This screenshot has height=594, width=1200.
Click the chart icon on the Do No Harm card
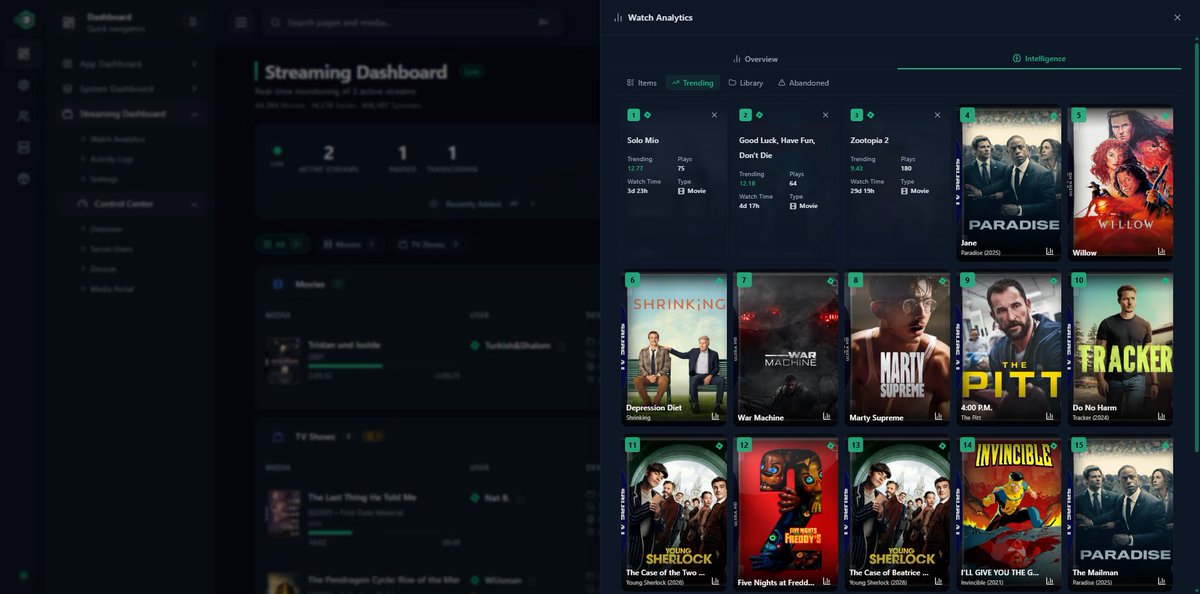click(x=1162, y=416)
